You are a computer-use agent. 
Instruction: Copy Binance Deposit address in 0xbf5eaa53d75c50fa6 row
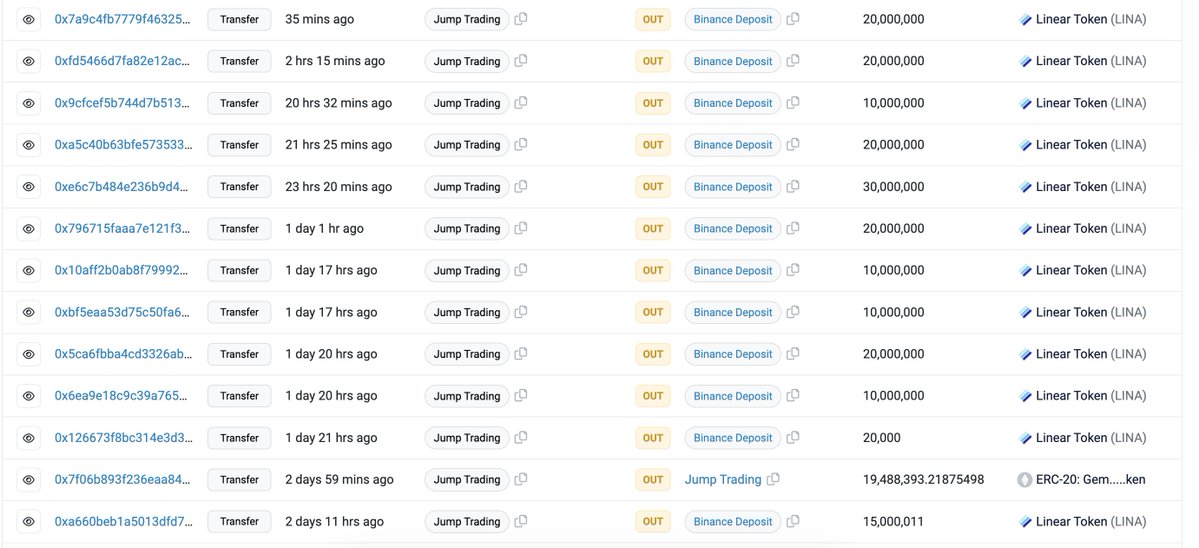[x=793, y=312]
